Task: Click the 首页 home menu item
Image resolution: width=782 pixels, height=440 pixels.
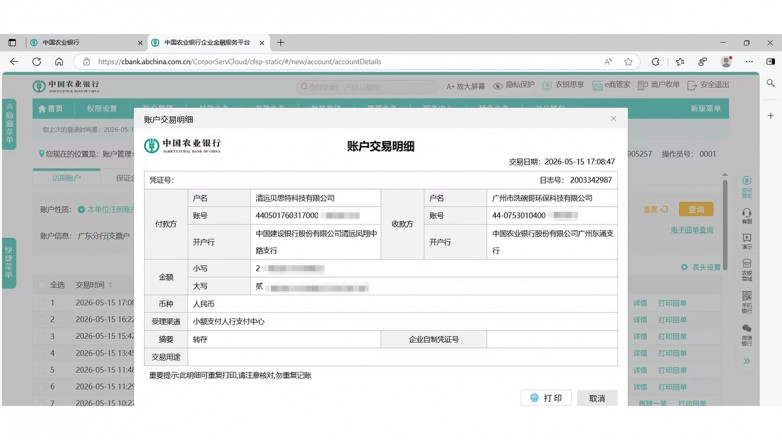Action: (x=51, y=108)
